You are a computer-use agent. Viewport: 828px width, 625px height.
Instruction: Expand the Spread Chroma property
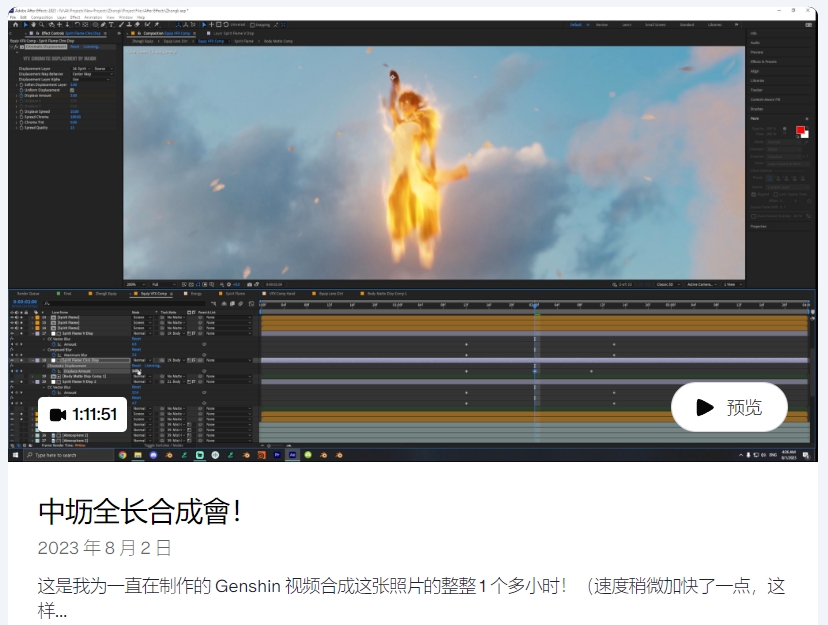pyautogui.click(x=16, y=117)
